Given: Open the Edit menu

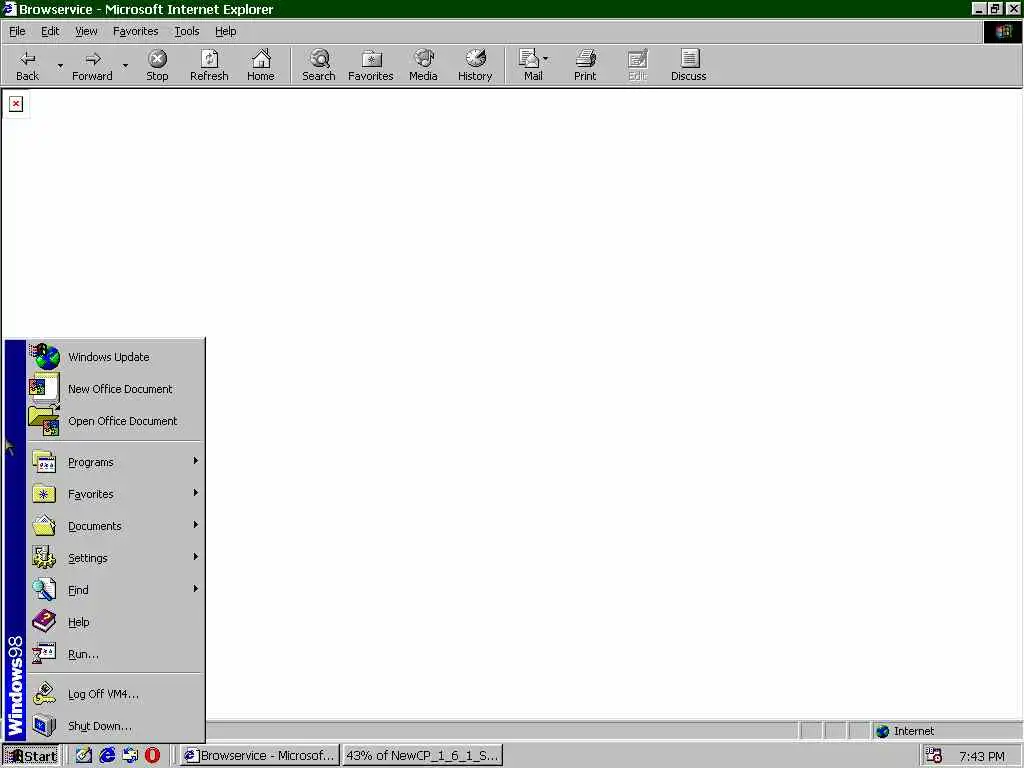Looking at the screenshot, I should (x=50, y=31).
